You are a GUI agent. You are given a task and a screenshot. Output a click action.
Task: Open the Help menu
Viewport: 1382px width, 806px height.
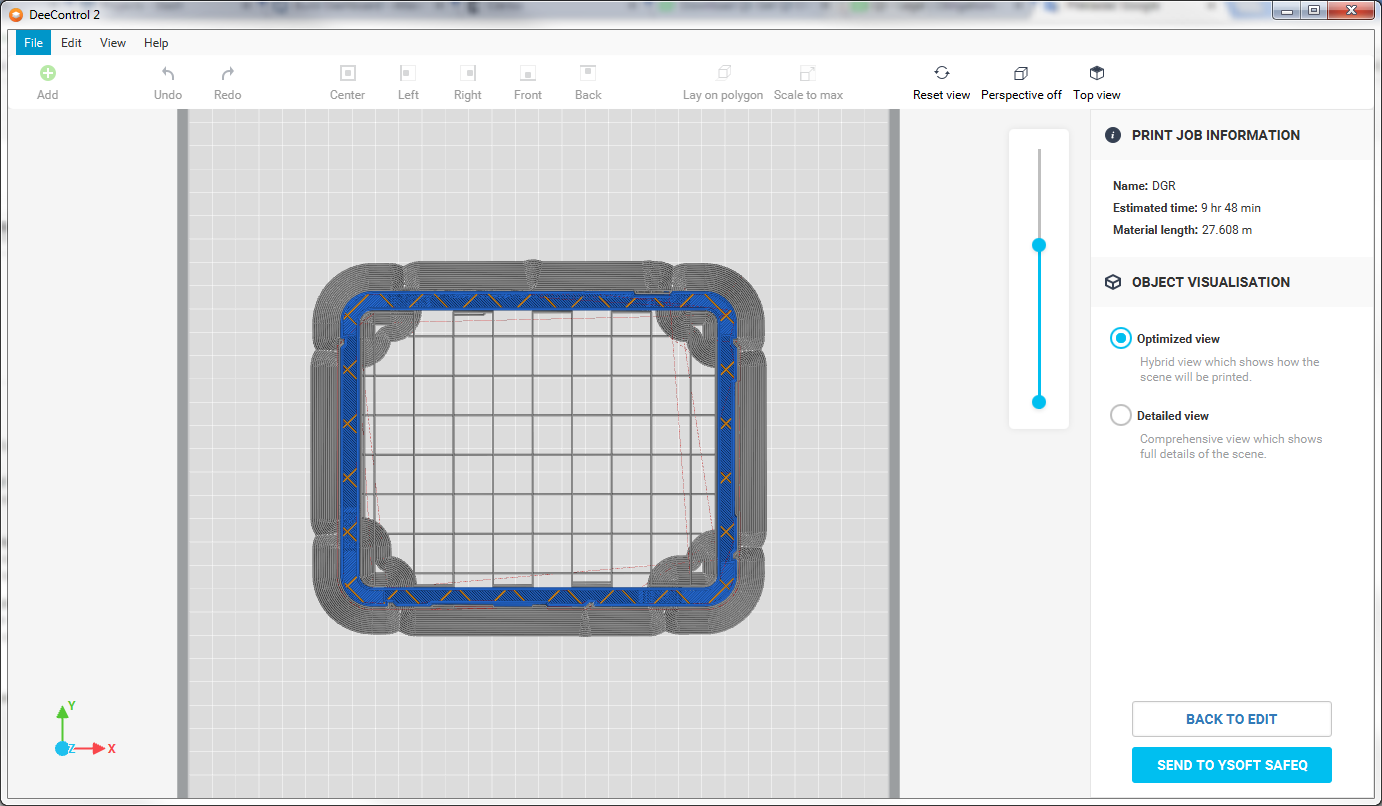click(156, 43)
